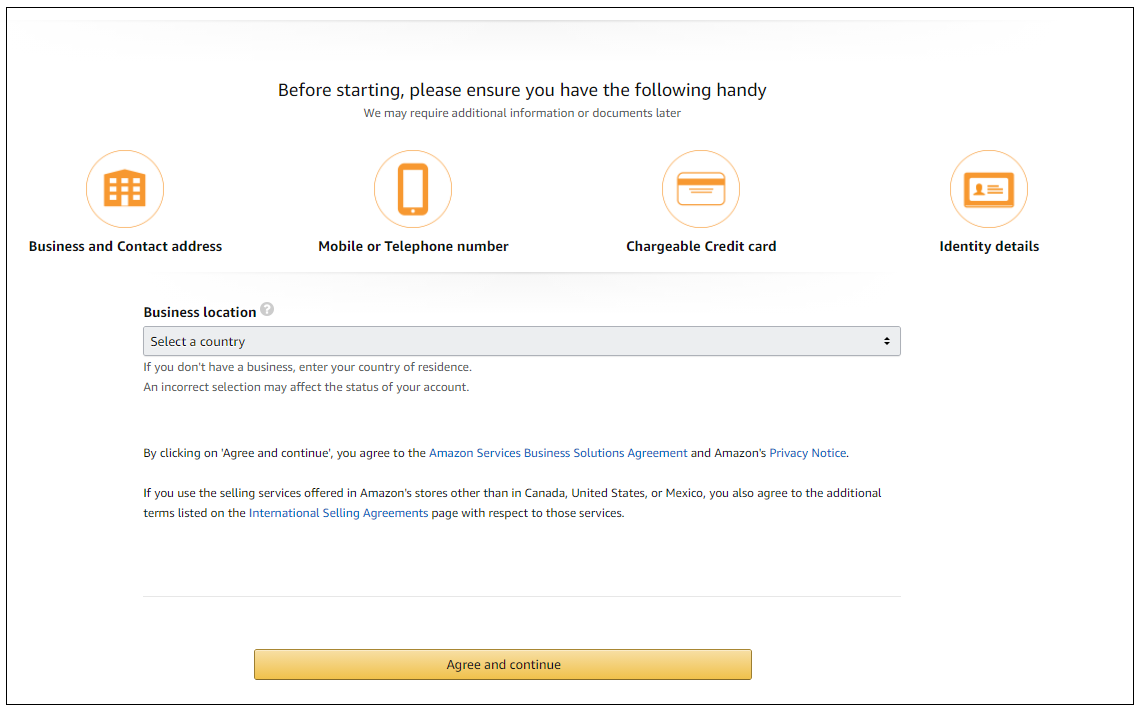1140x711 pixels.
Task: Click the Identity details ID card icon
Action: tap(989, 189)
